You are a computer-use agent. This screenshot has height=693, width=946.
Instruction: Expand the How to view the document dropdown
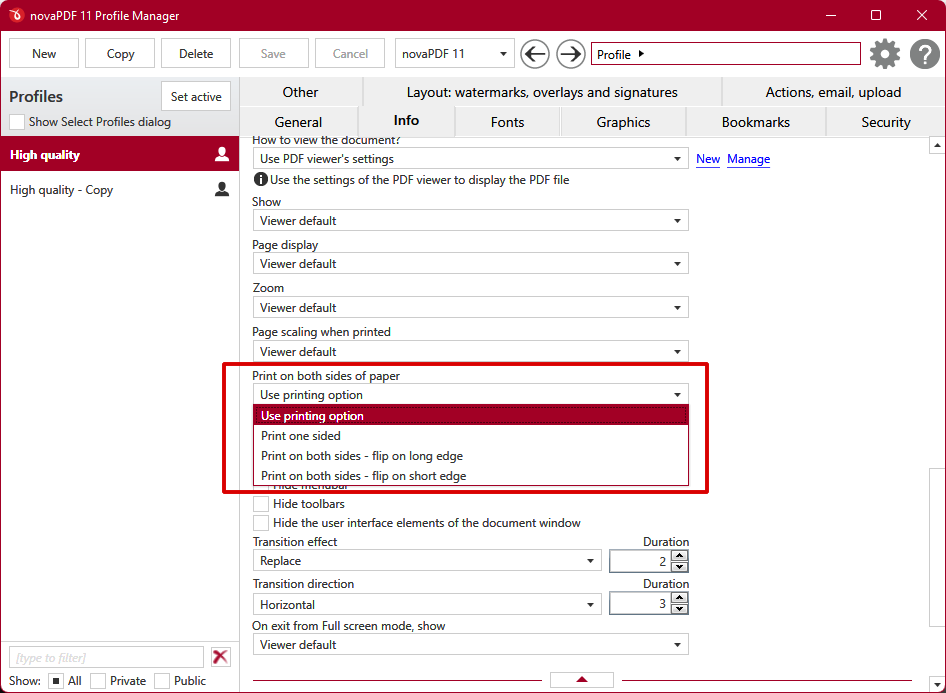coord(471,159)
